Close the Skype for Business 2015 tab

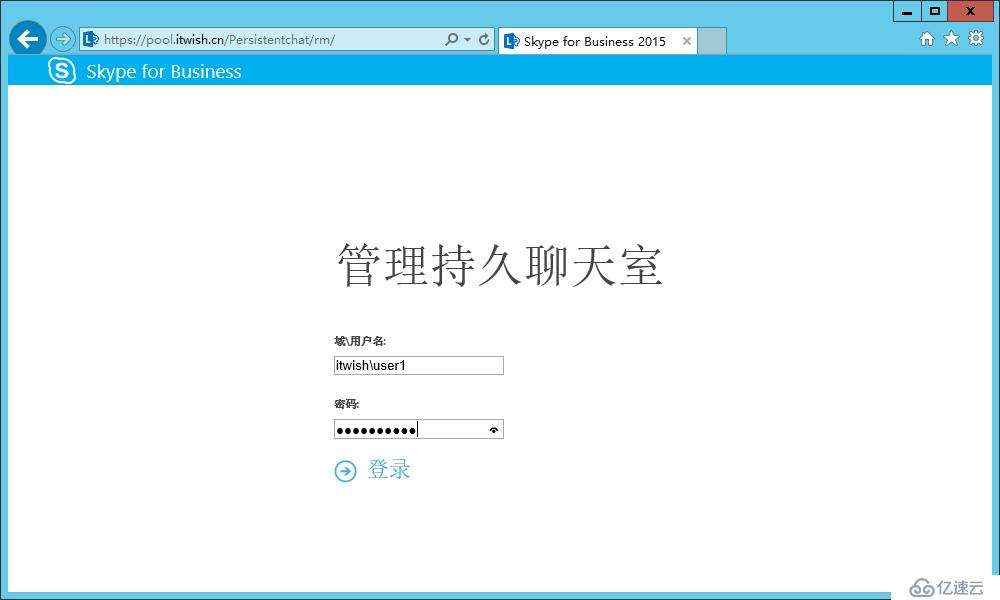tap(687, 41)
